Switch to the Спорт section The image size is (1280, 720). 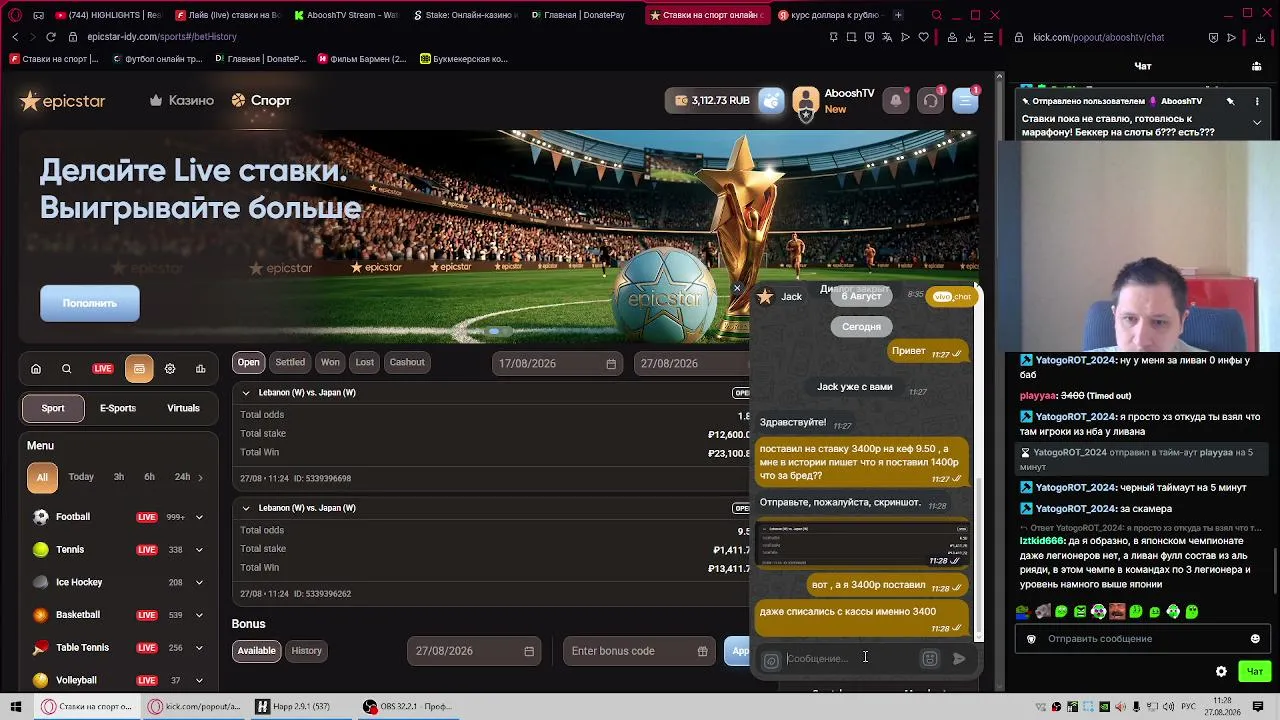(261, 101)
